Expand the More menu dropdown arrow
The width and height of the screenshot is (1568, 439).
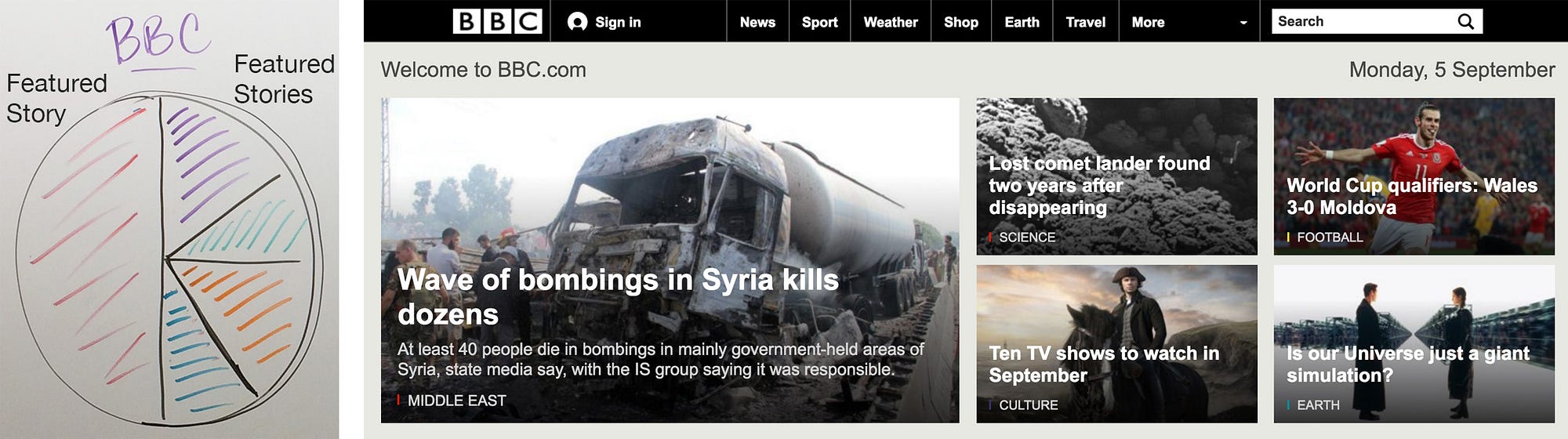1243,23
